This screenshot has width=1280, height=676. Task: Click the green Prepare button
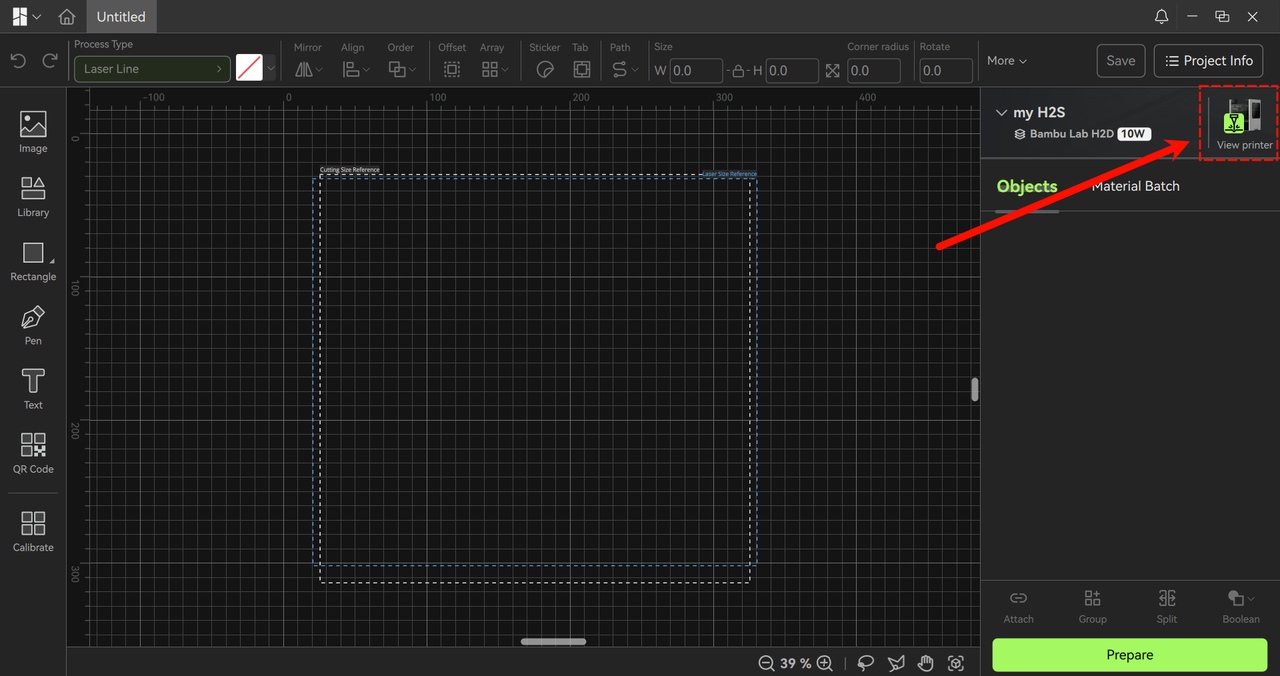pyautogui.click(x=1130, y=655)
